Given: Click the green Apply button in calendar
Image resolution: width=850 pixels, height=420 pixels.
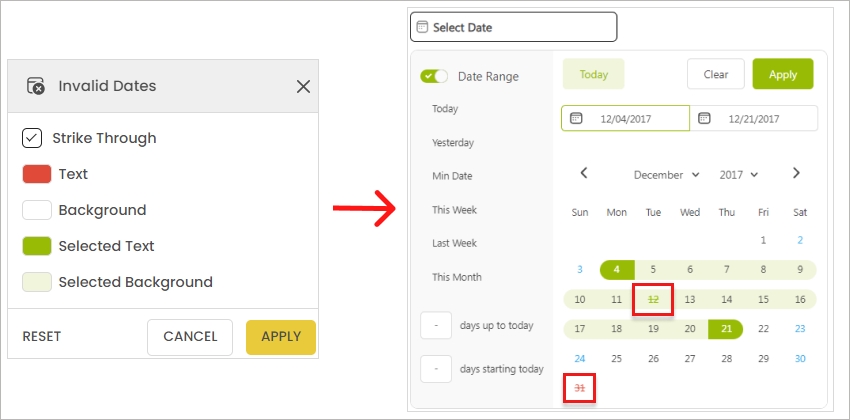Looking at the screenshot, I should tap(782, 74).
